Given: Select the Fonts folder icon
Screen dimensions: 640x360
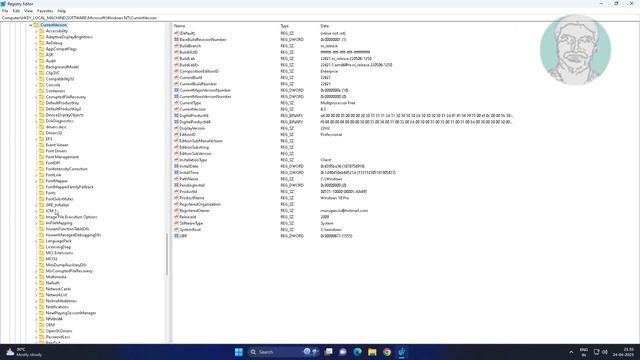Looking at the screenshot, I should click(x=41, y=193).
